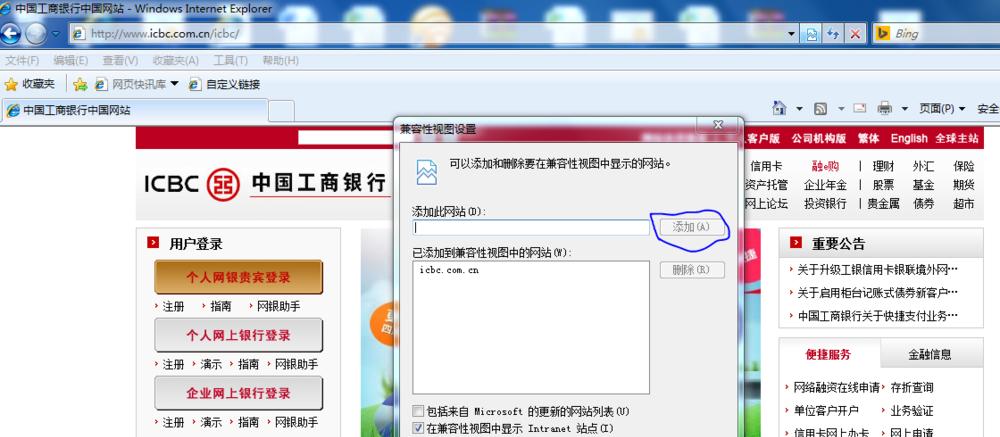The image size is (1000, 437).
Task: Click the ICBC logo on the webpage
Action: click(265, 184)
